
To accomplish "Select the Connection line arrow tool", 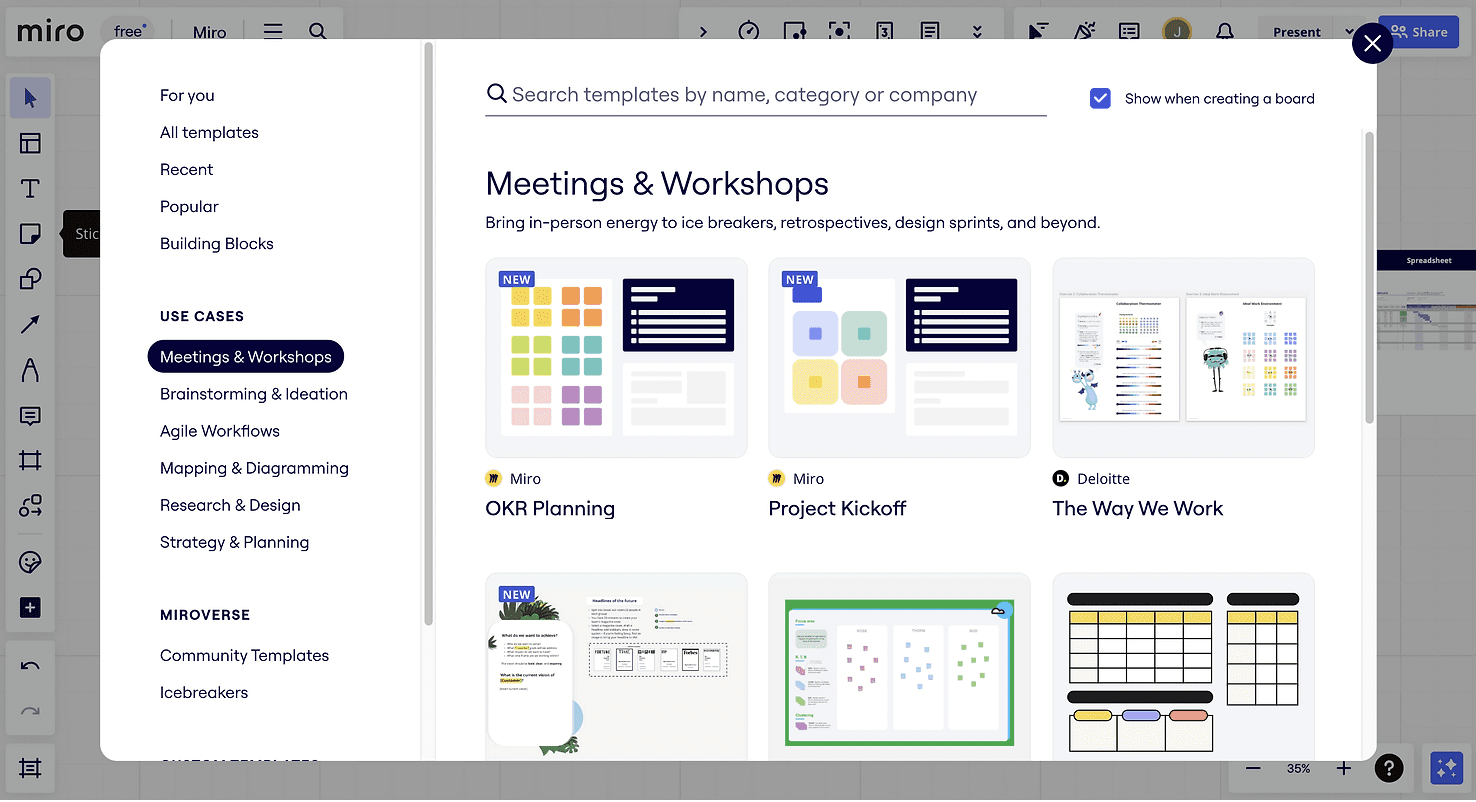I will coord(30,324).
